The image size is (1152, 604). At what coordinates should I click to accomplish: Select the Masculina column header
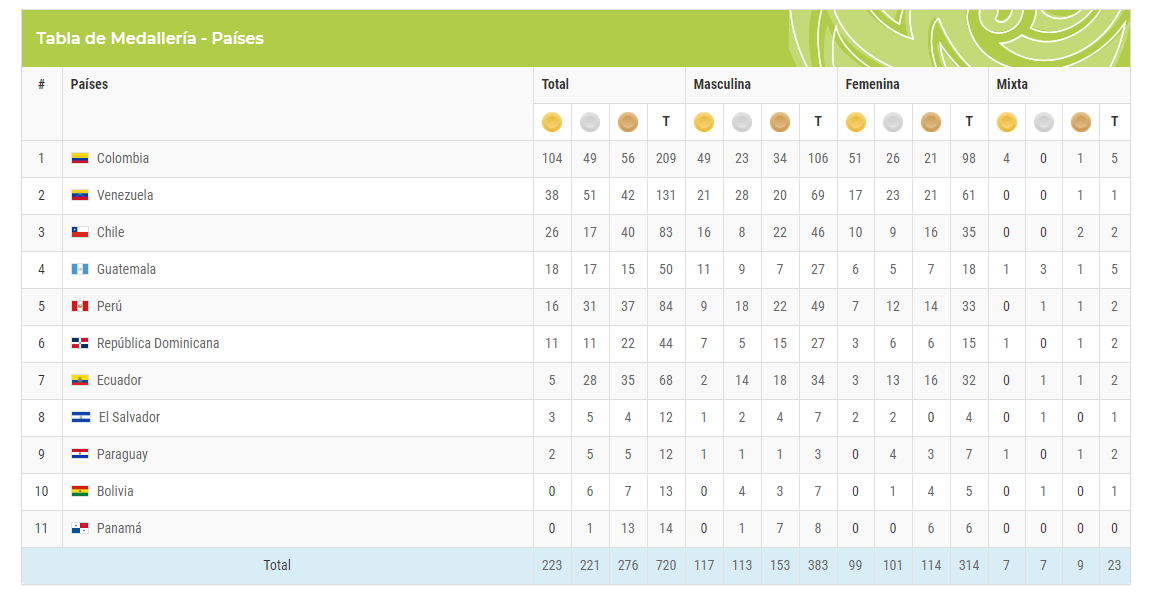click(722, 85)
